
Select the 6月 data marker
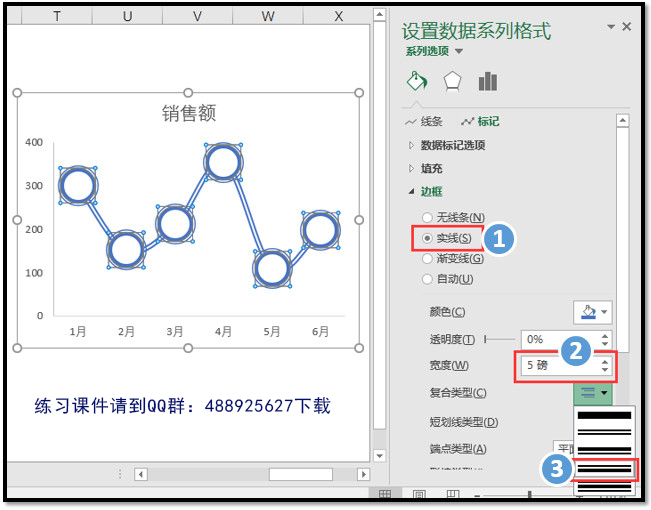click(321, 230)
